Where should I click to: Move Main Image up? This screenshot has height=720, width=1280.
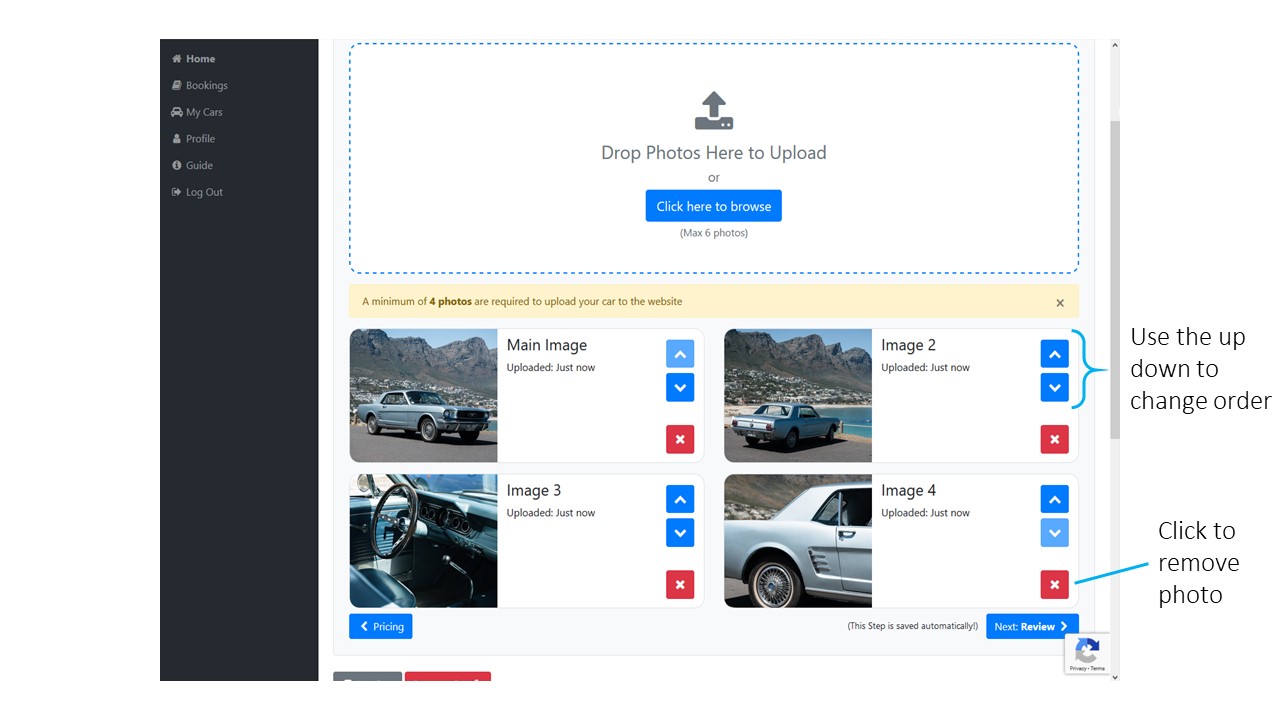click(x=680, y=354)
